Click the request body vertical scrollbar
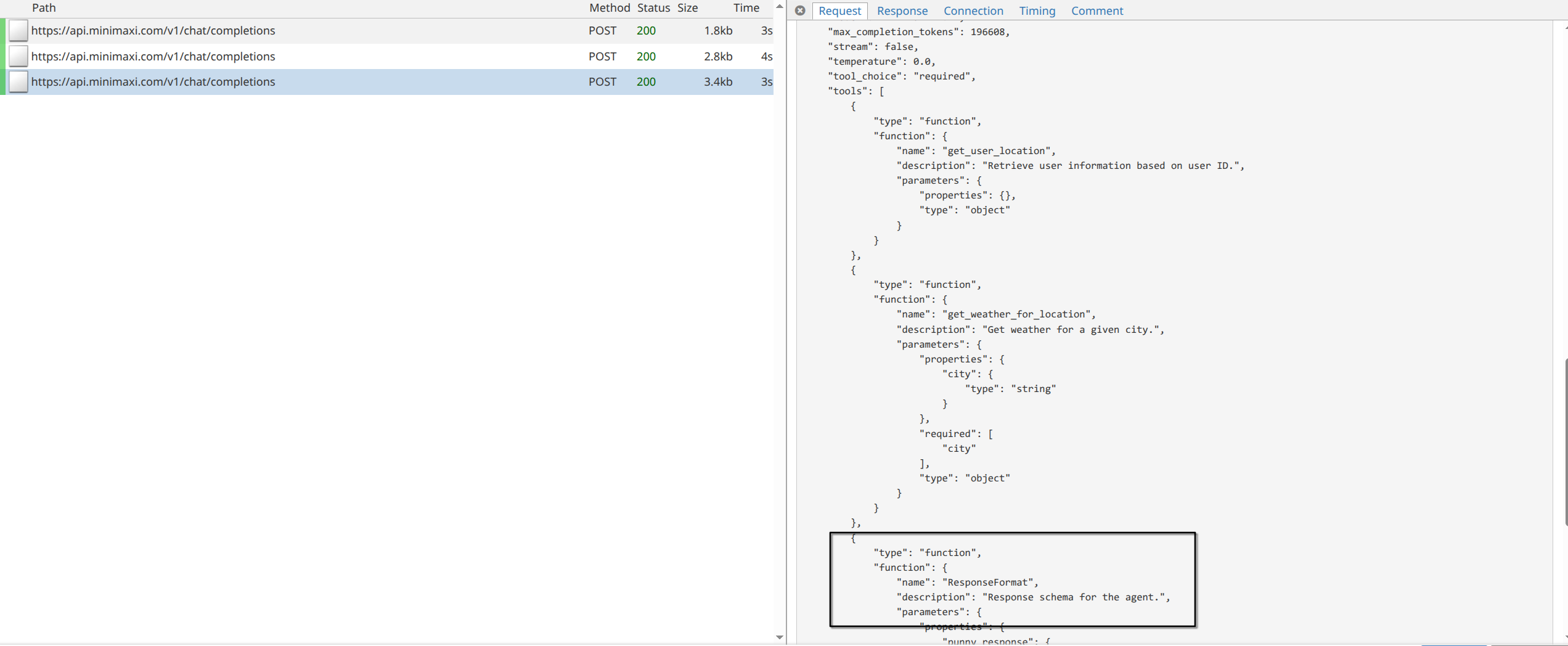Viewport: 1568px width, 646px height. (1565, 441)
